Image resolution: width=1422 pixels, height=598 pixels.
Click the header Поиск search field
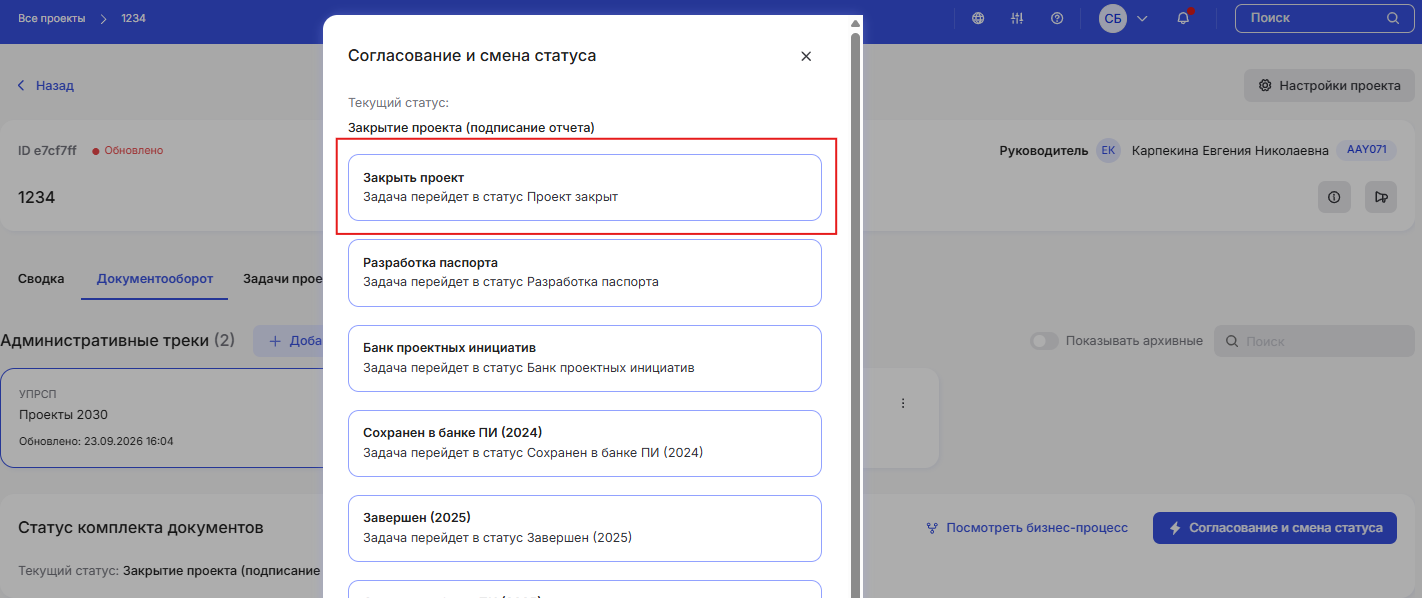point(1324,18)
